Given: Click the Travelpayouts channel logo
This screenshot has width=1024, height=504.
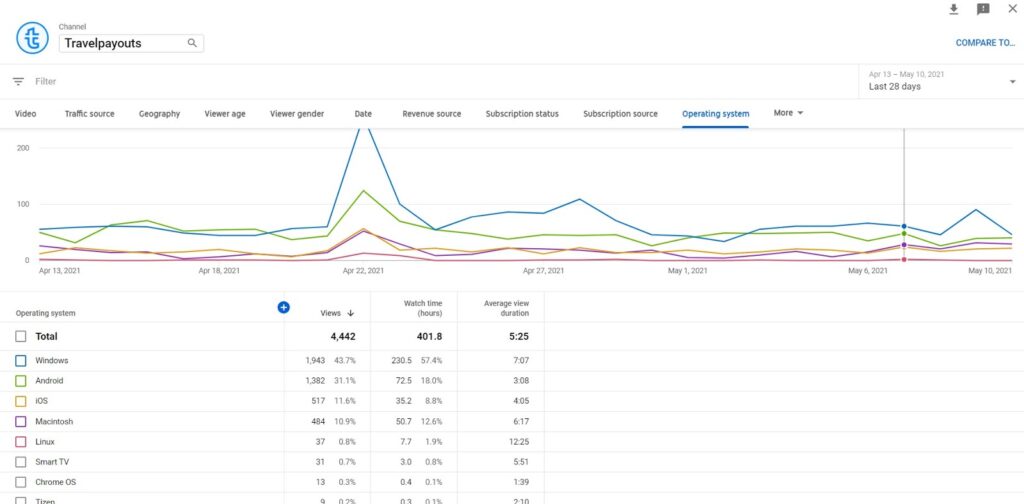Looking at the screenshot, I should [32, 38].
